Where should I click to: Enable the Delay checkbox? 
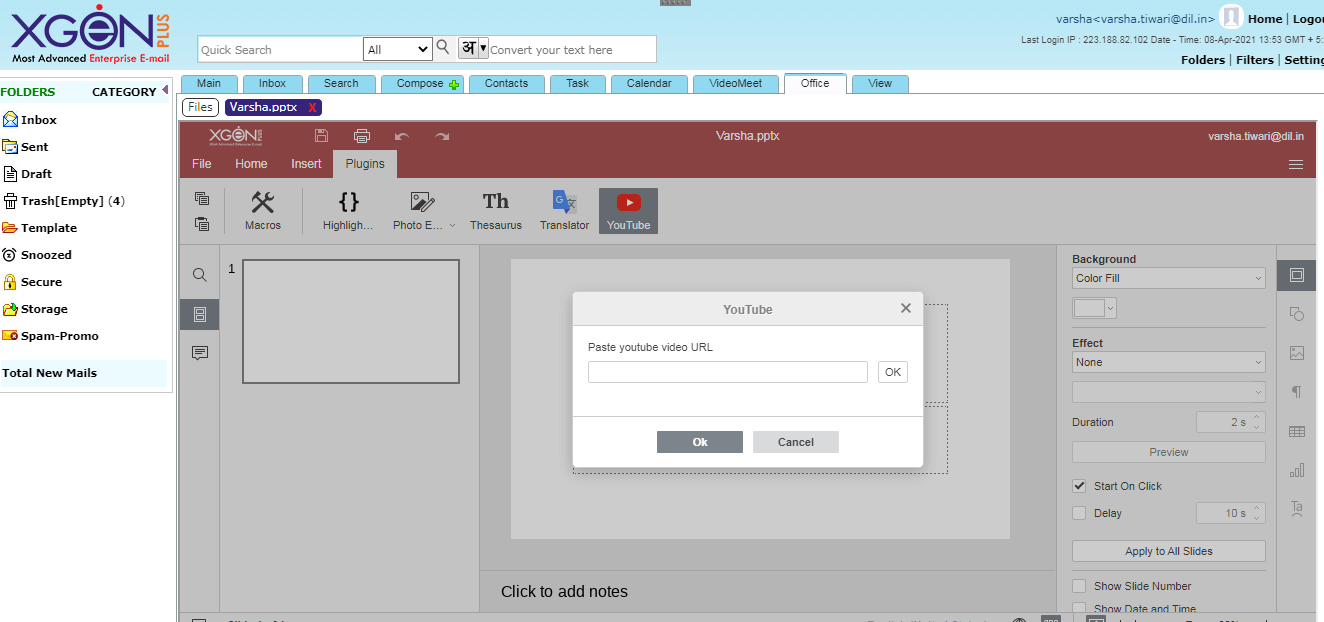click(1079, 513)
